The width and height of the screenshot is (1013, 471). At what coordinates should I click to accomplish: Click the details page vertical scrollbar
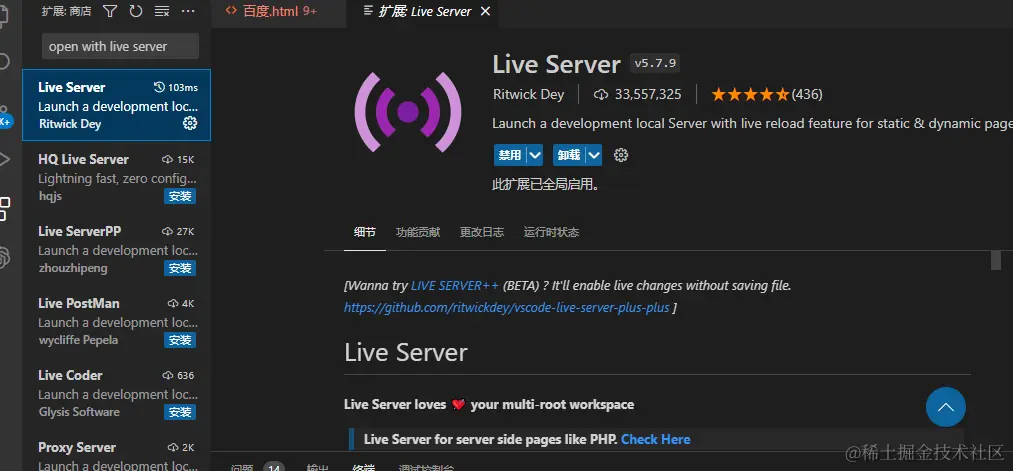(996, 260)
